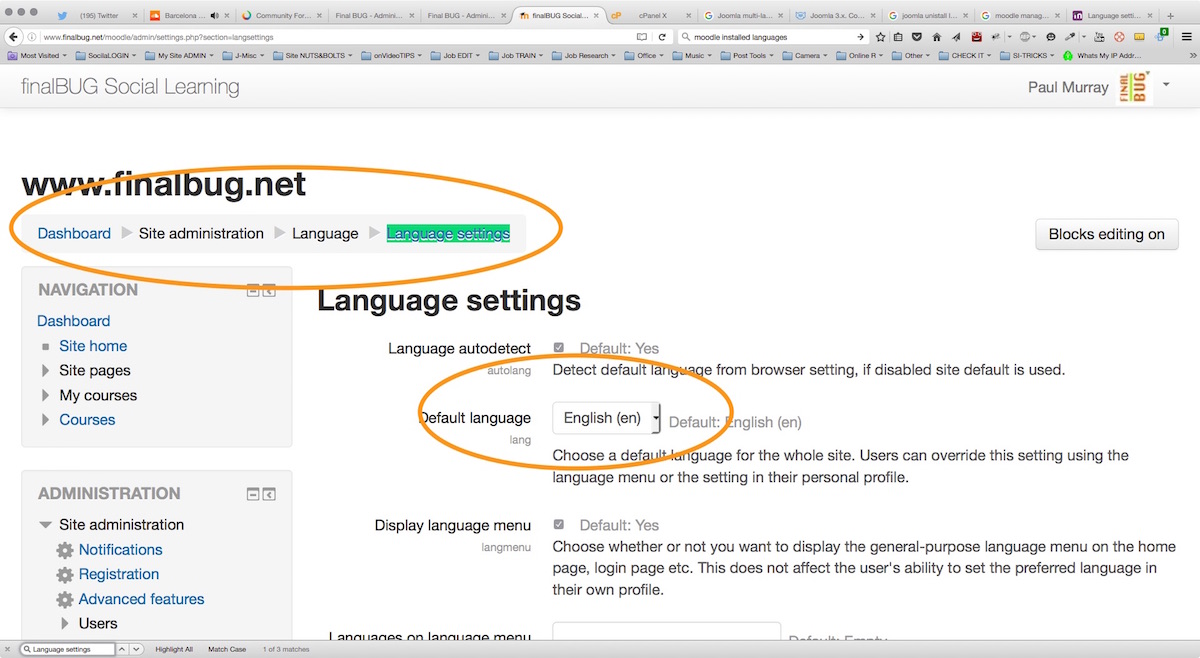Expand the Site pages tree node
Viewport: 1200px width, 658px height.
pyautogui.click(x=45, y=371)
